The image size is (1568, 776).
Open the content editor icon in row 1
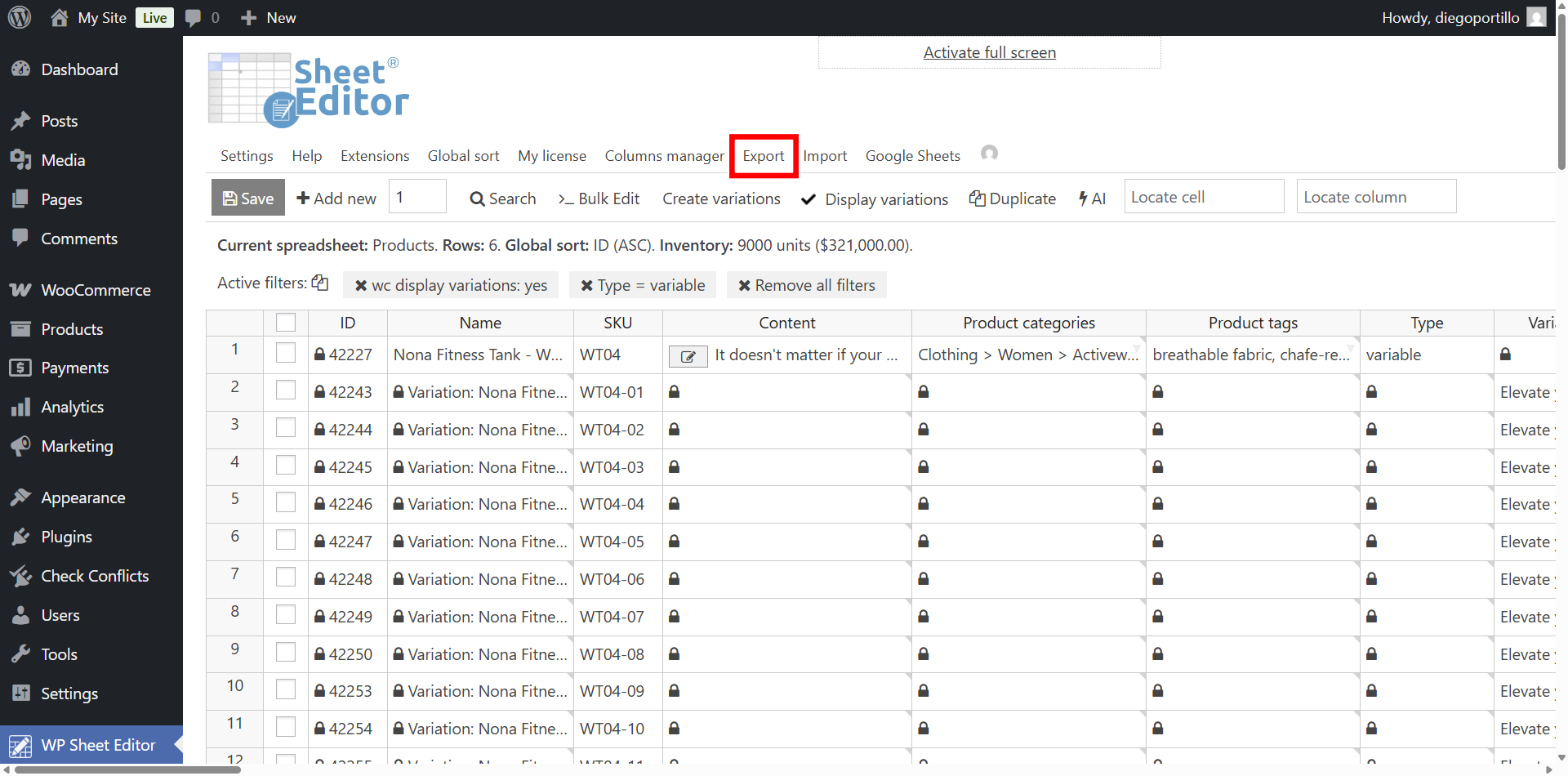point(688,356)
